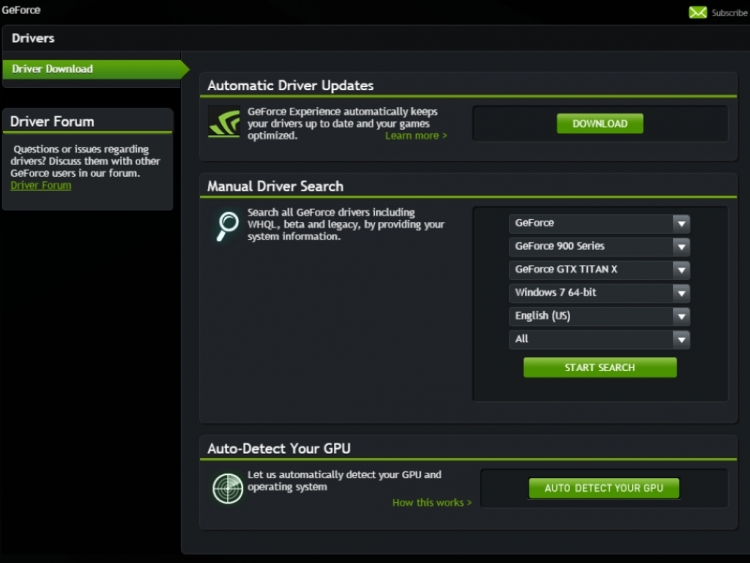Open the GeForce GTX TITAN X dropdown

(599, 270)
